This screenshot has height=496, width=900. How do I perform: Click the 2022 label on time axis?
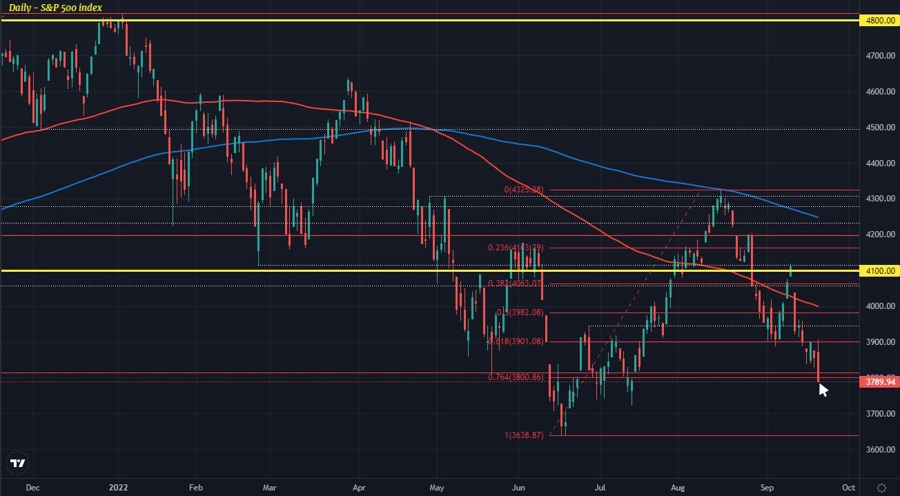118,487
